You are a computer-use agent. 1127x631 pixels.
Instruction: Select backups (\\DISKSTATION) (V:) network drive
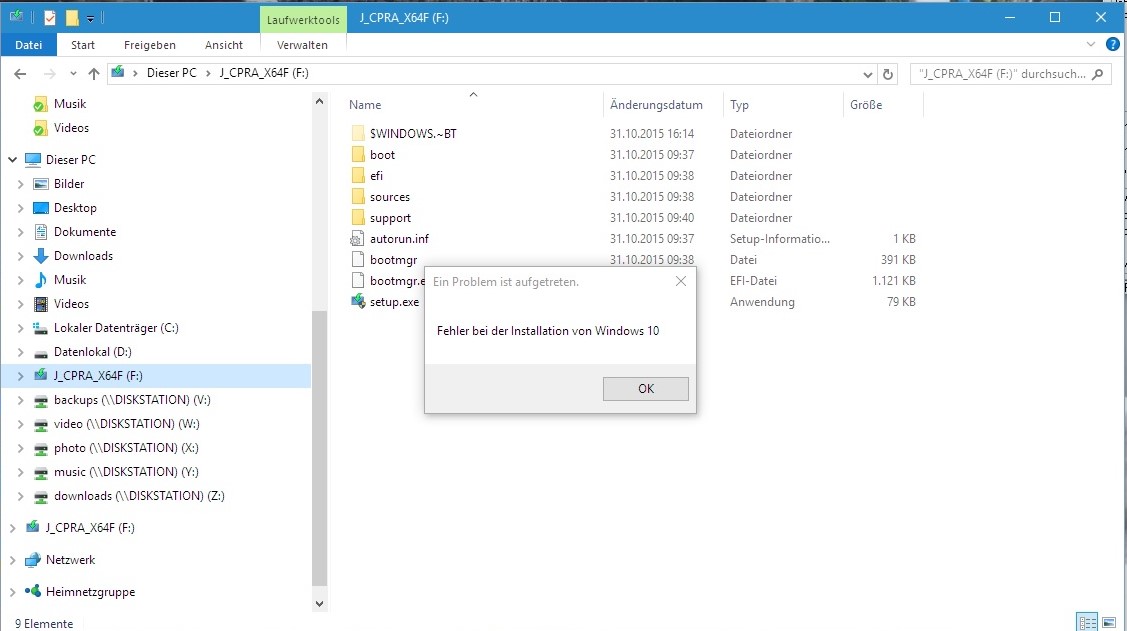pyautogui.click(x=132, y=400)
